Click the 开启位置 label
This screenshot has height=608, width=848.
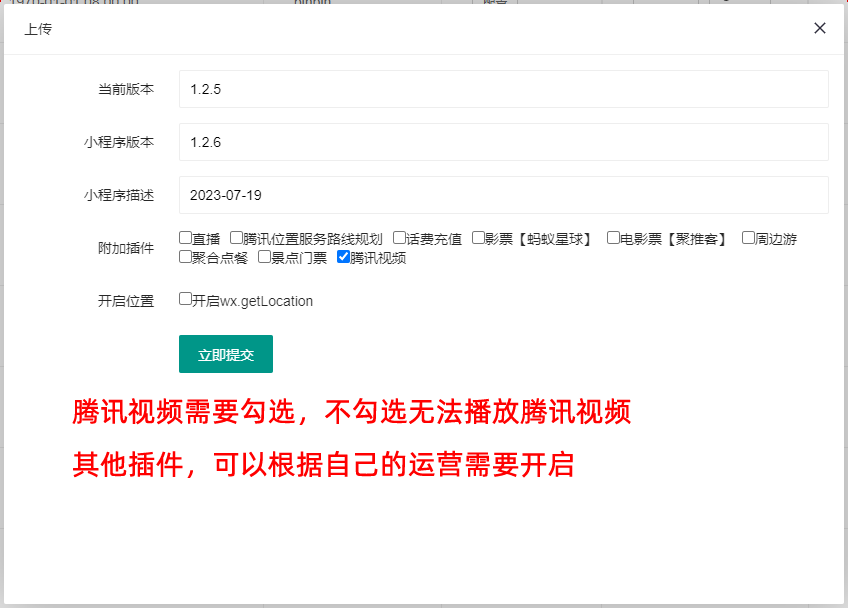point(126,301)
